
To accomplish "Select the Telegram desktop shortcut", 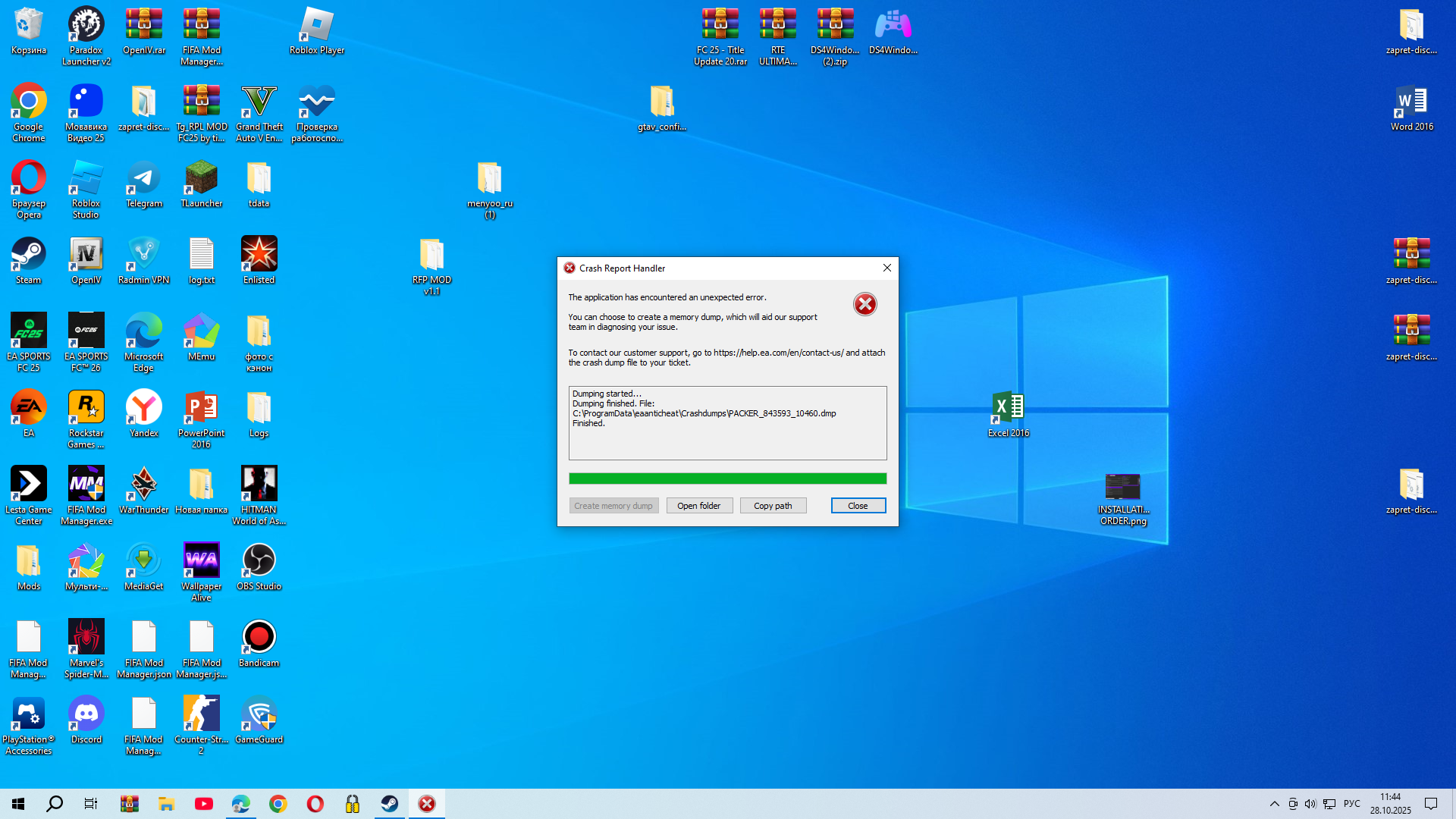I will (144, 184).
